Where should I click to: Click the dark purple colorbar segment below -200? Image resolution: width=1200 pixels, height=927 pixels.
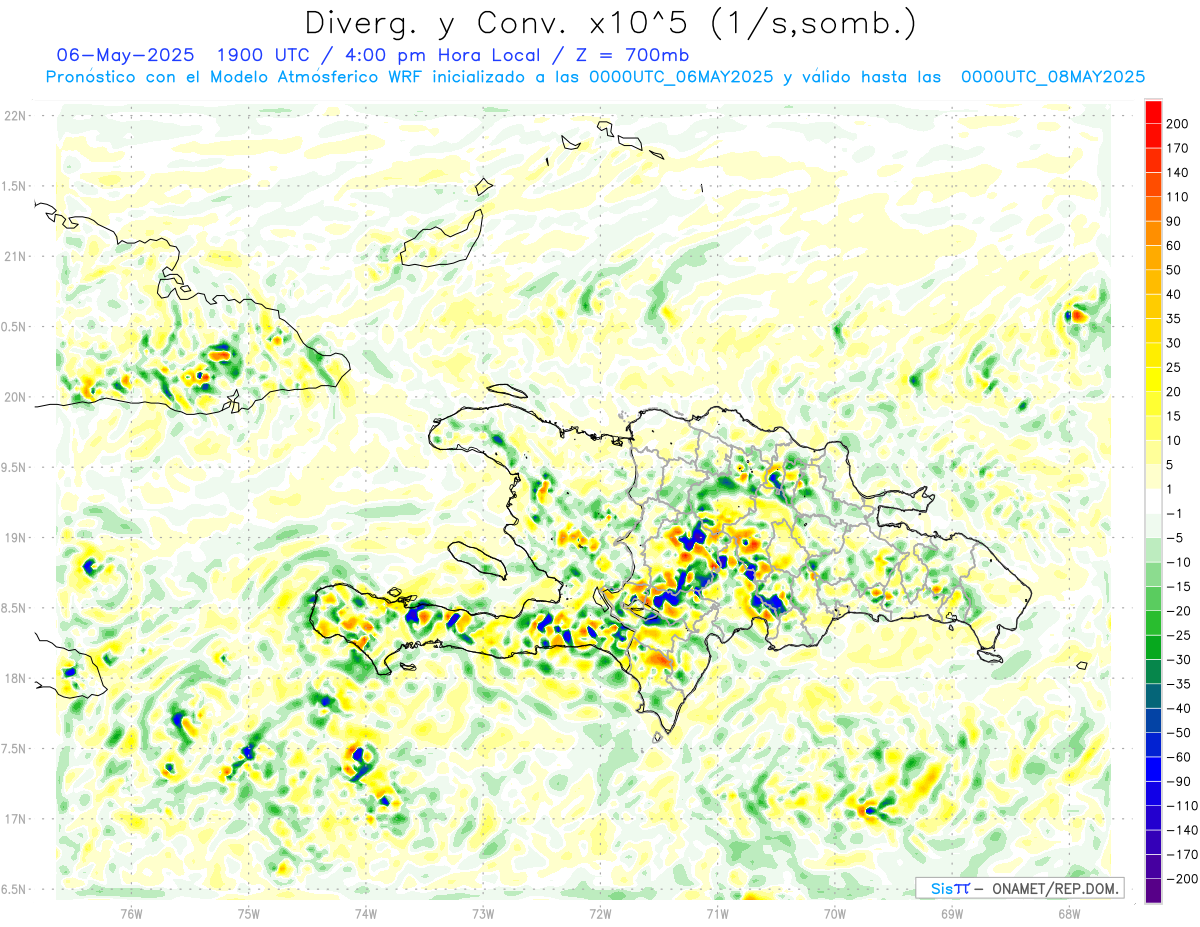tap(1153, 891)
